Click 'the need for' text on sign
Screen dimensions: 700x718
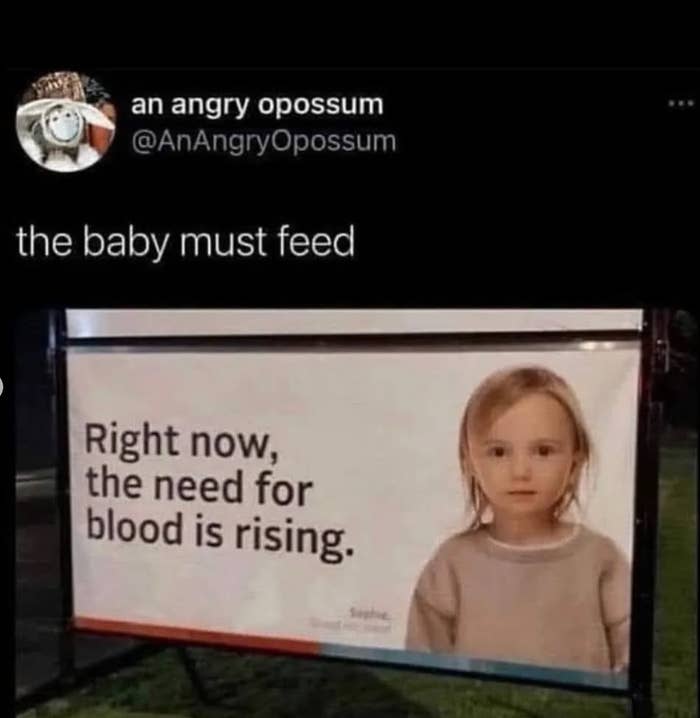(x=200, y=487)
